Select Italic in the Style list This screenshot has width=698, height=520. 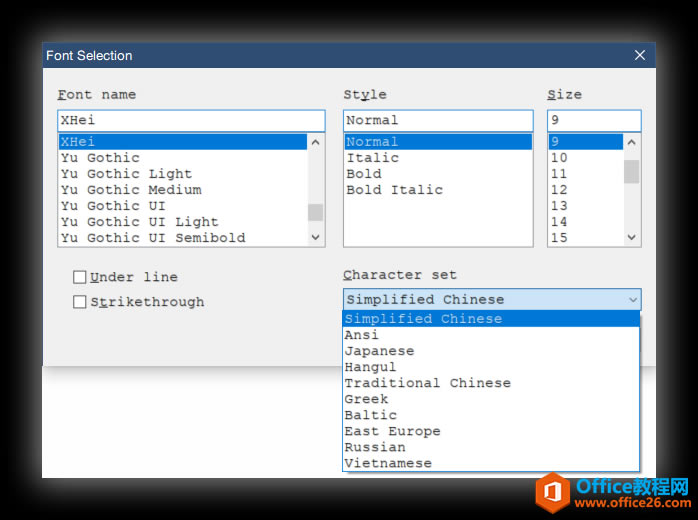(372, 158)
